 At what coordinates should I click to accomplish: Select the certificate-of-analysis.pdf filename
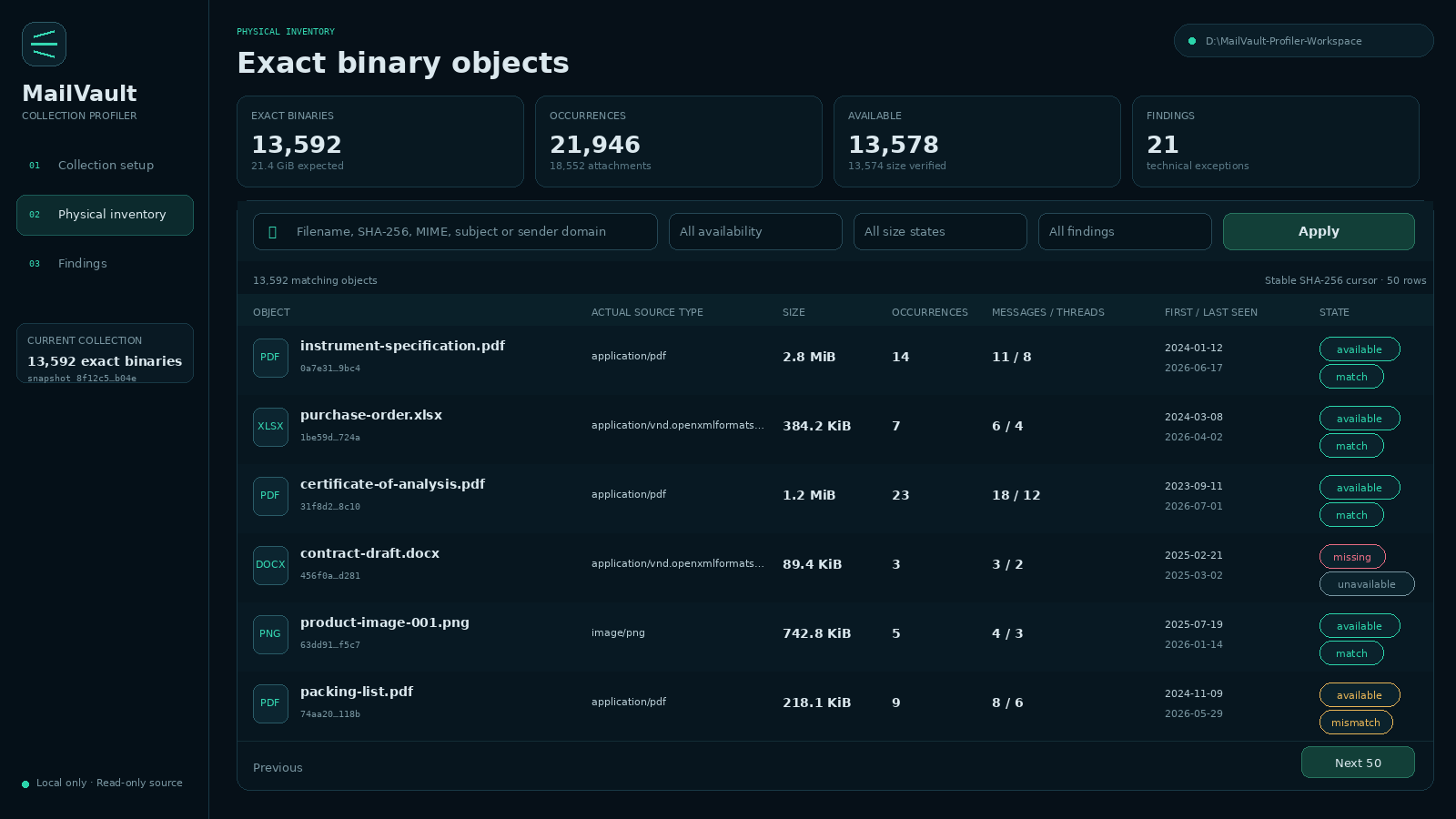coord(392,484)
